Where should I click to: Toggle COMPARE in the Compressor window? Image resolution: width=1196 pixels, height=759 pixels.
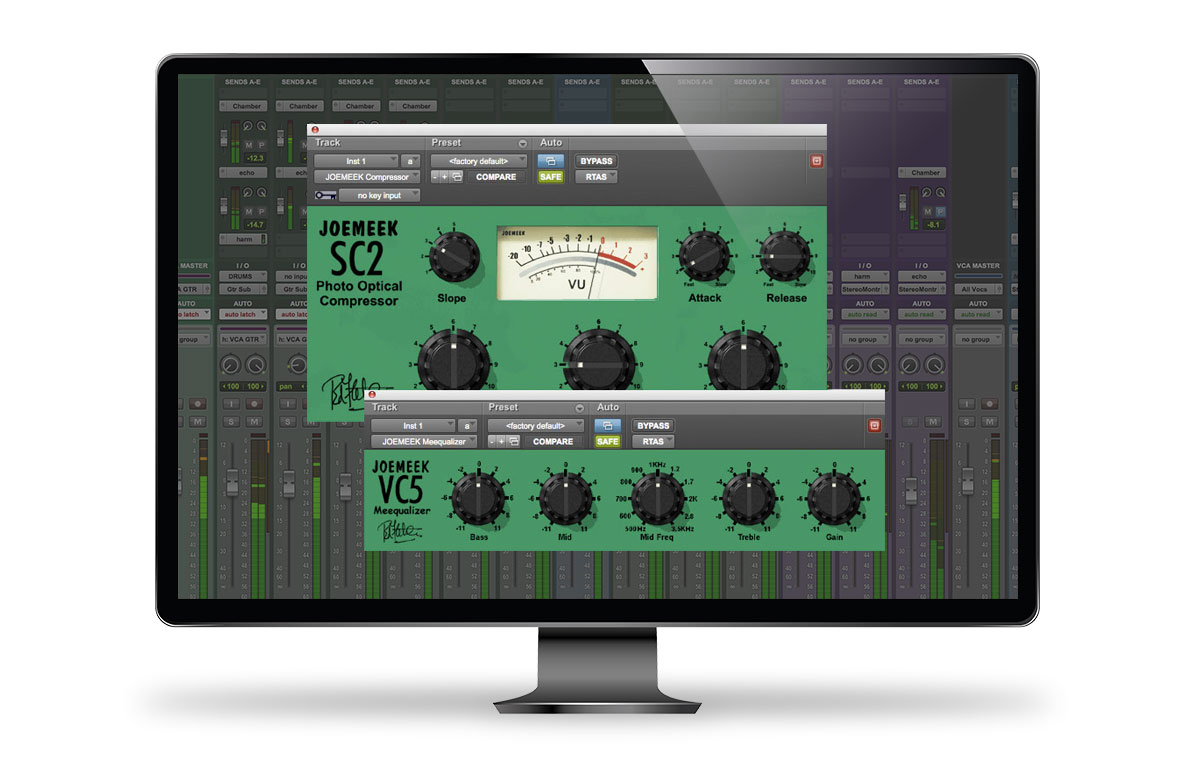pyautogui.click(x=496, y=177)
